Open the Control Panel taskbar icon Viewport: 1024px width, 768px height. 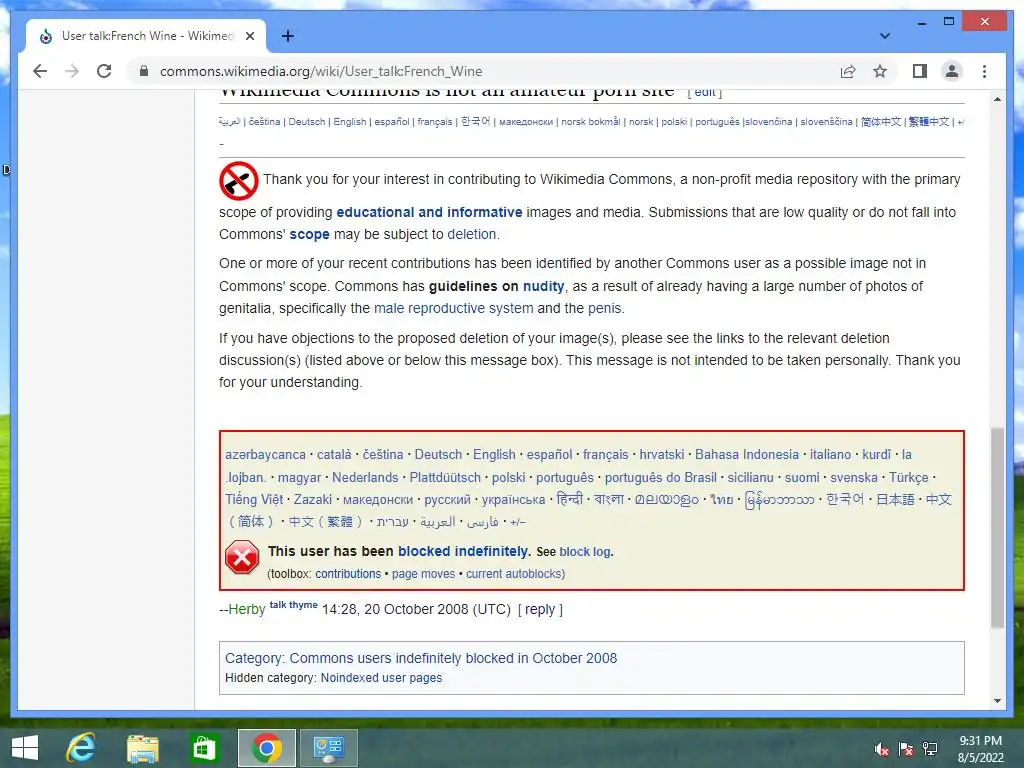click(328, 748)
